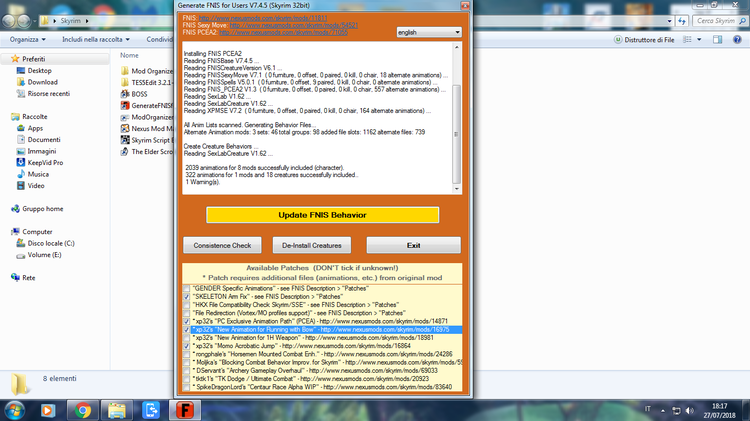Tick Centaur Race Alpha WIP patch
This screenshot has height=421, width=750.
point(186,387)
